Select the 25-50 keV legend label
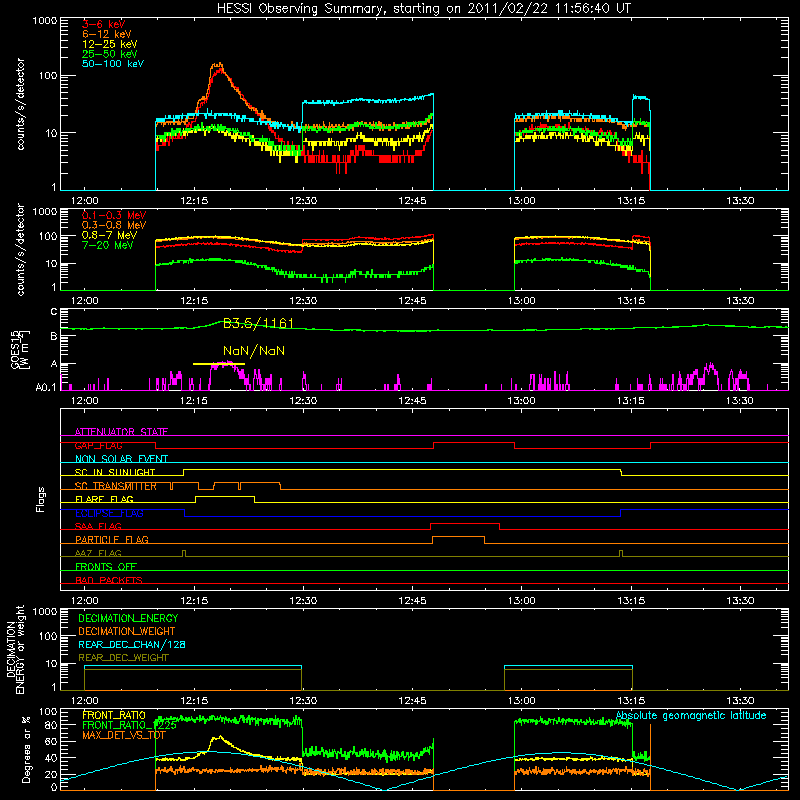 [110, 54]
